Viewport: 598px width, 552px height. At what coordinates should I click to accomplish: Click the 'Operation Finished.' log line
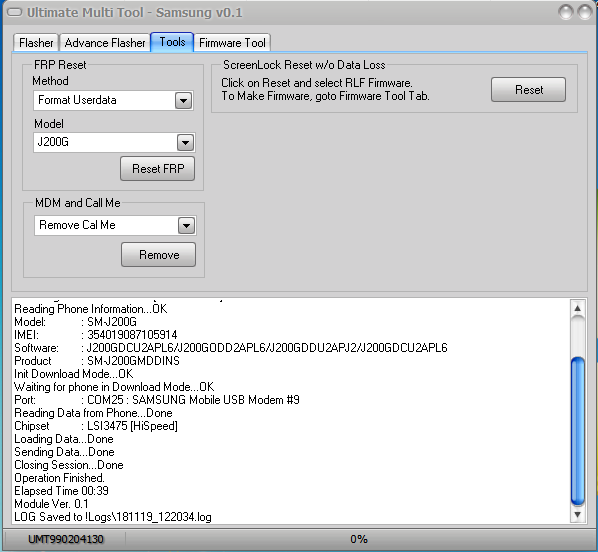59,478
